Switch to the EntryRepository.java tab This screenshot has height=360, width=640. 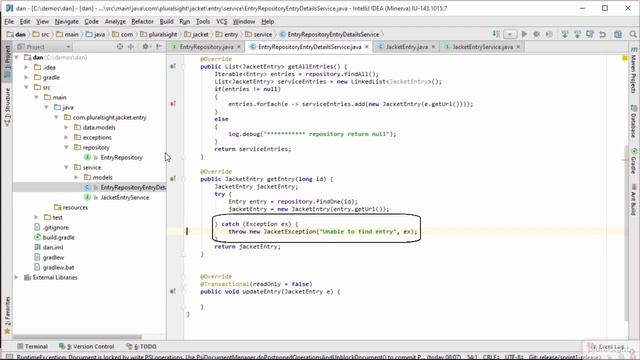click(x=207, y=47)
